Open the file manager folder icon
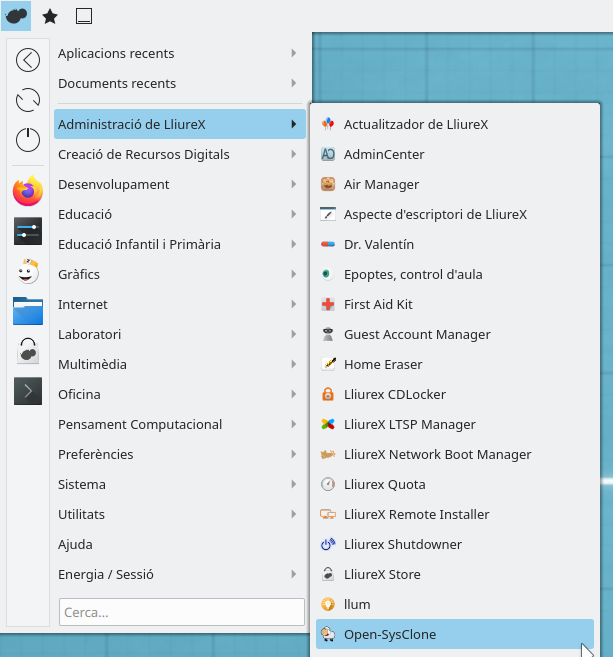This screenshot has height=657, width=613. (28, 311)
